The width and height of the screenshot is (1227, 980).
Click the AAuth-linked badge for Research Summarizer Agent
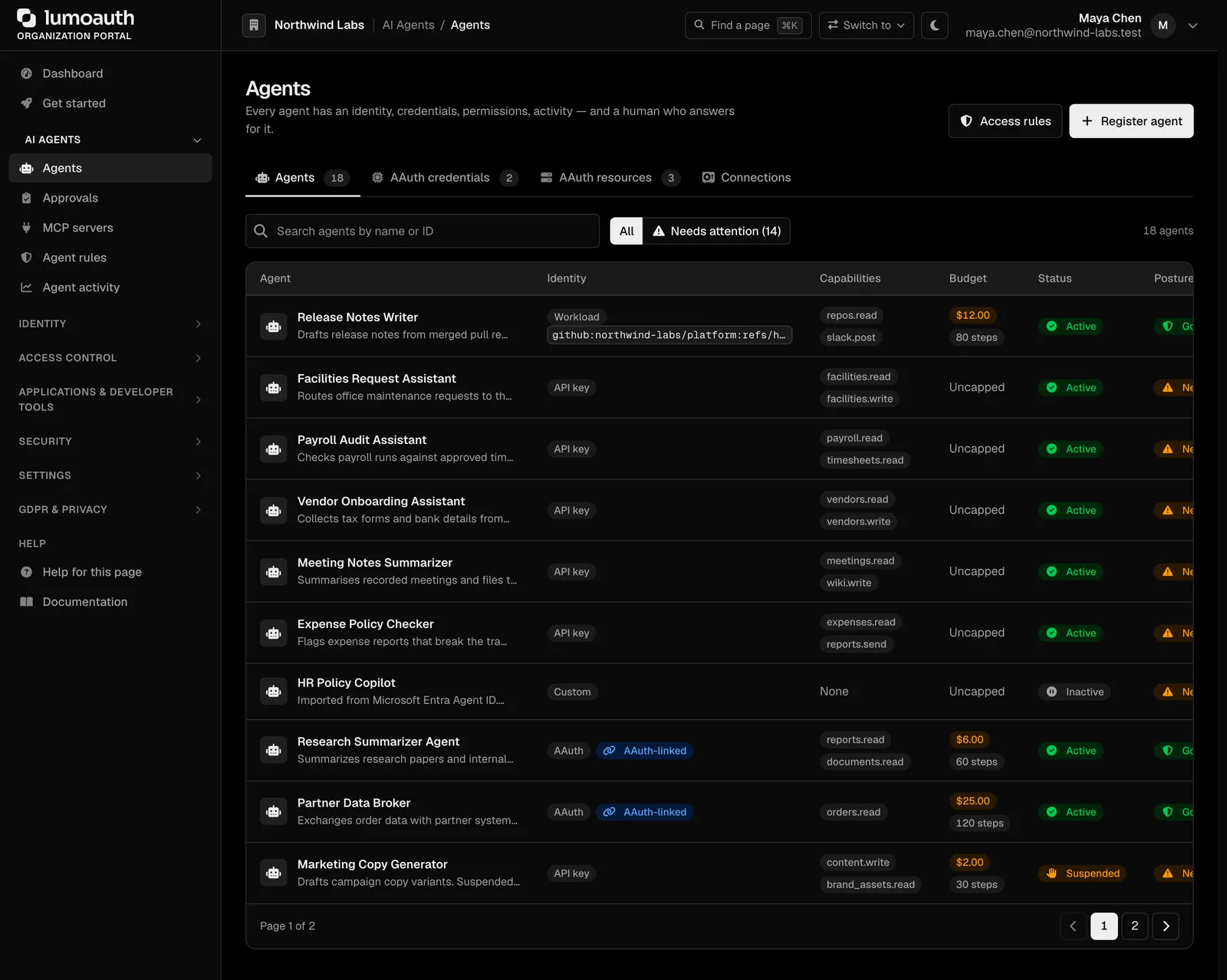pos(645,751)
